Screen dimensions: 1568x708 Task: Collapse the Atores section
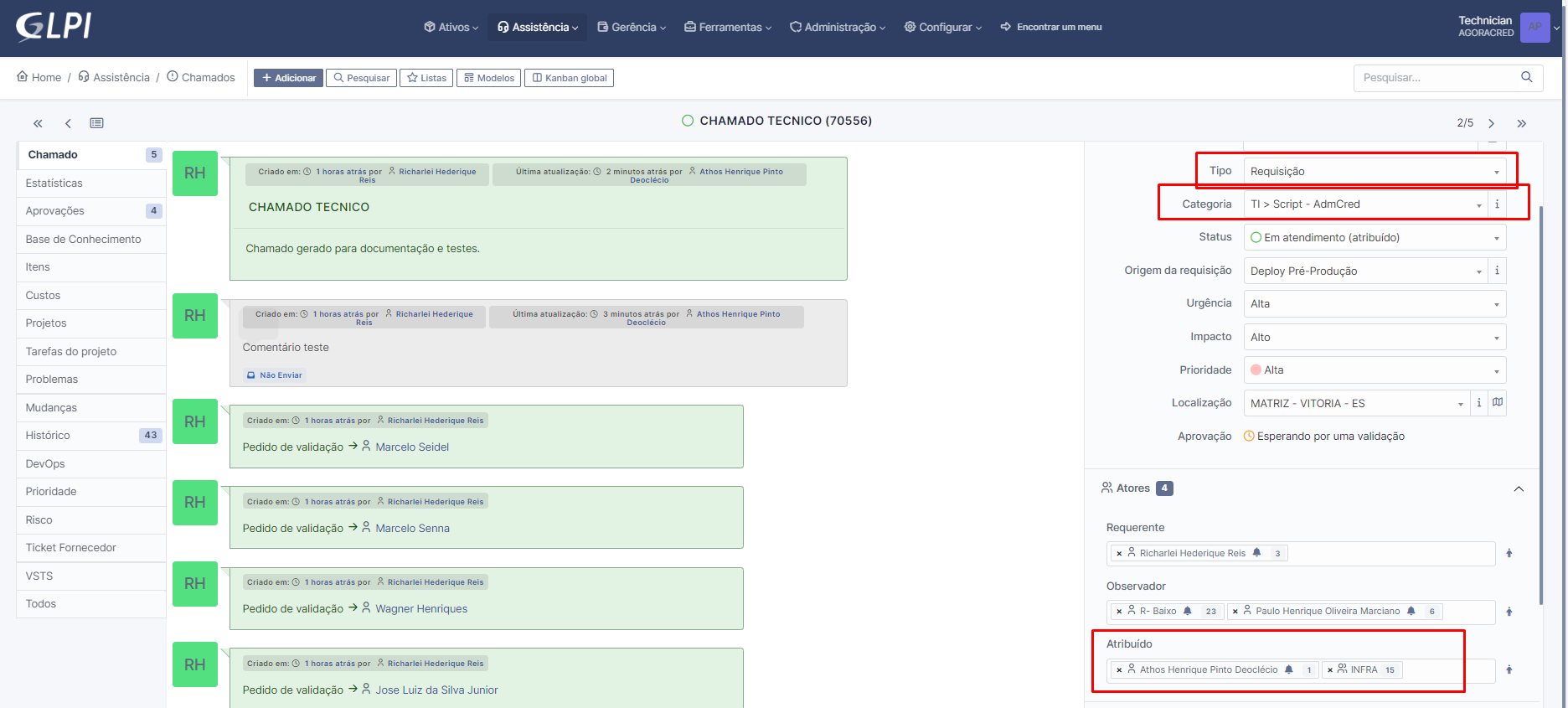coord(1519,488)
